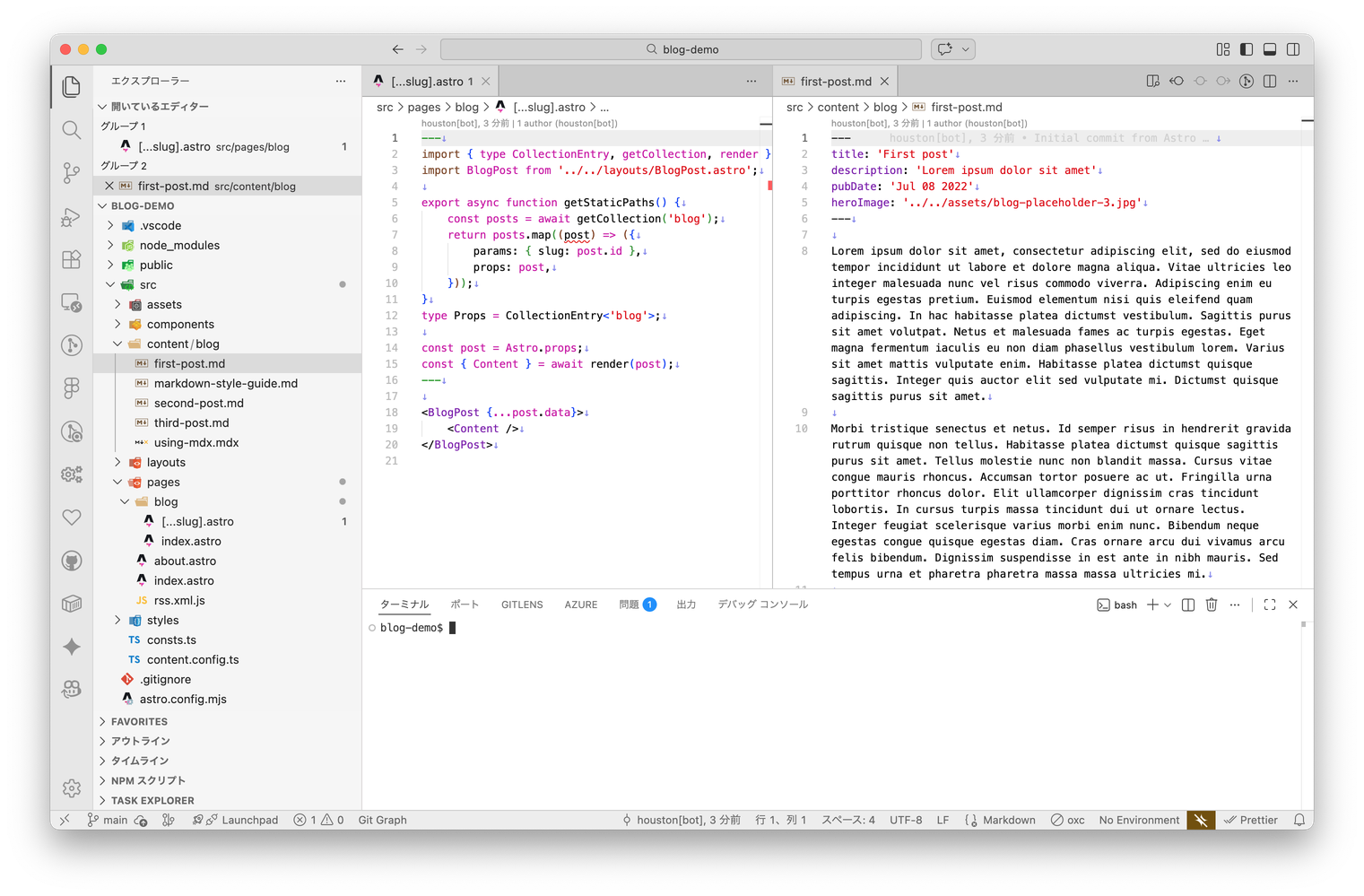Open Source Control view in activity bar
The height and width of the screenshot is (896, 1364).
coord(72,173)
